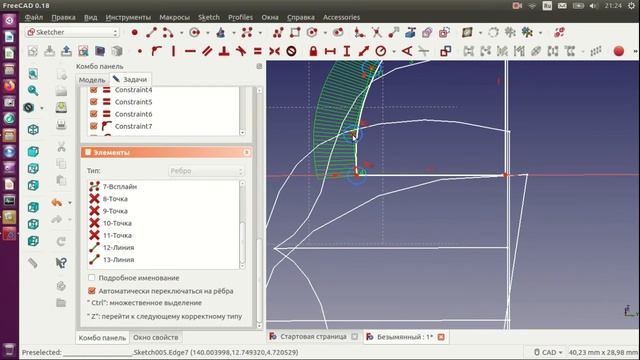The image size is (640, 360).
Task: Click constraints list scroll-down arrow
Action: pyautogui.click(x=242, y=133)
